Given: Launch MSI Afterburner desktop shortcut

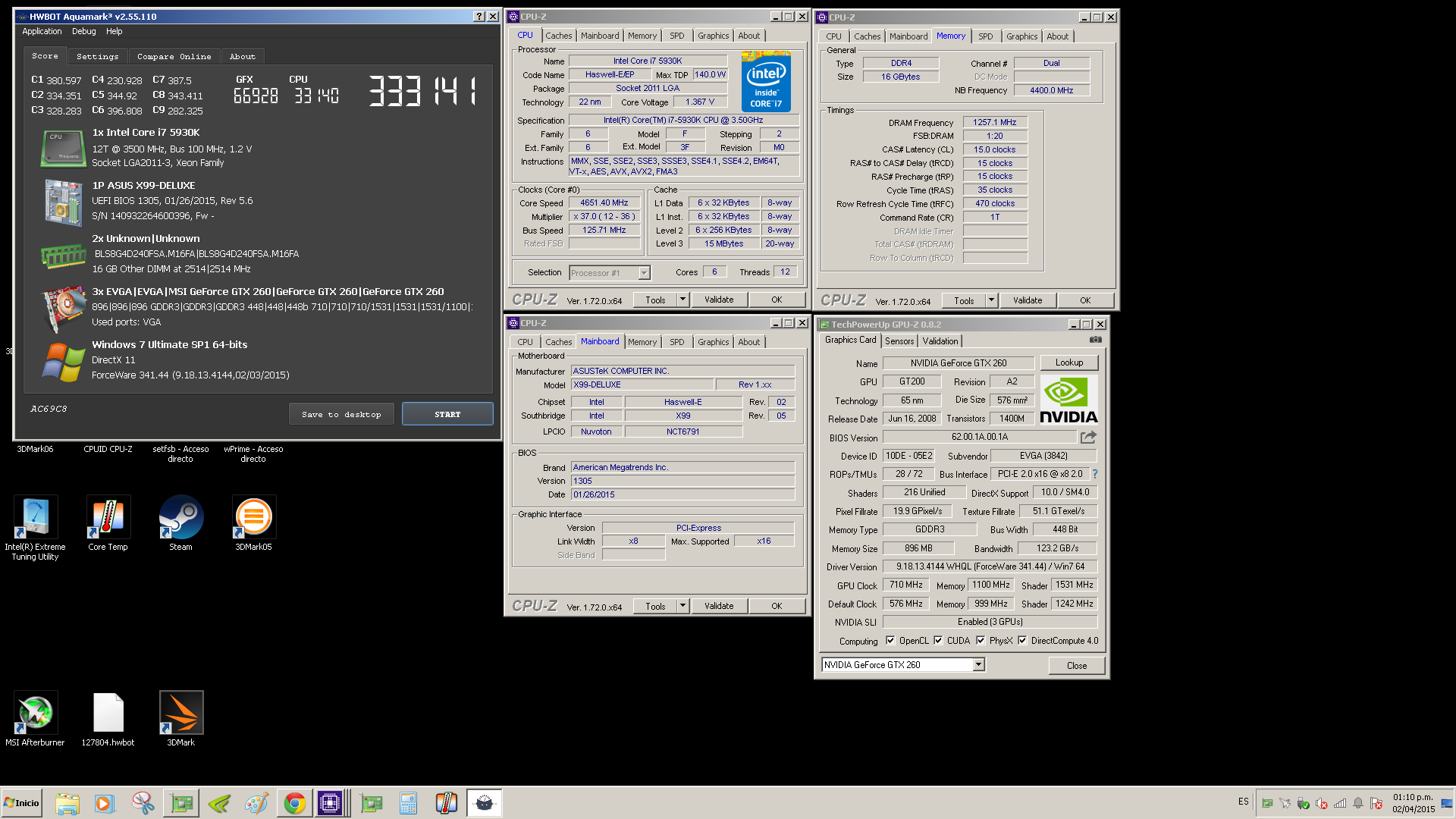Looking at the screenshot, I should [x=35, y=719].
